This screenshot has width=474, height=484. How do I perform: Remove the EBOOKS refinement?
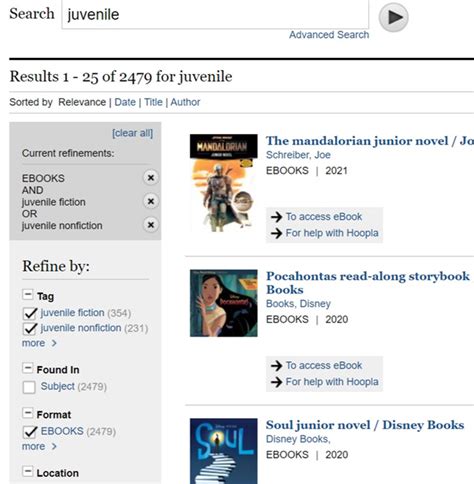pyautogui.click(x=151, y=178)
